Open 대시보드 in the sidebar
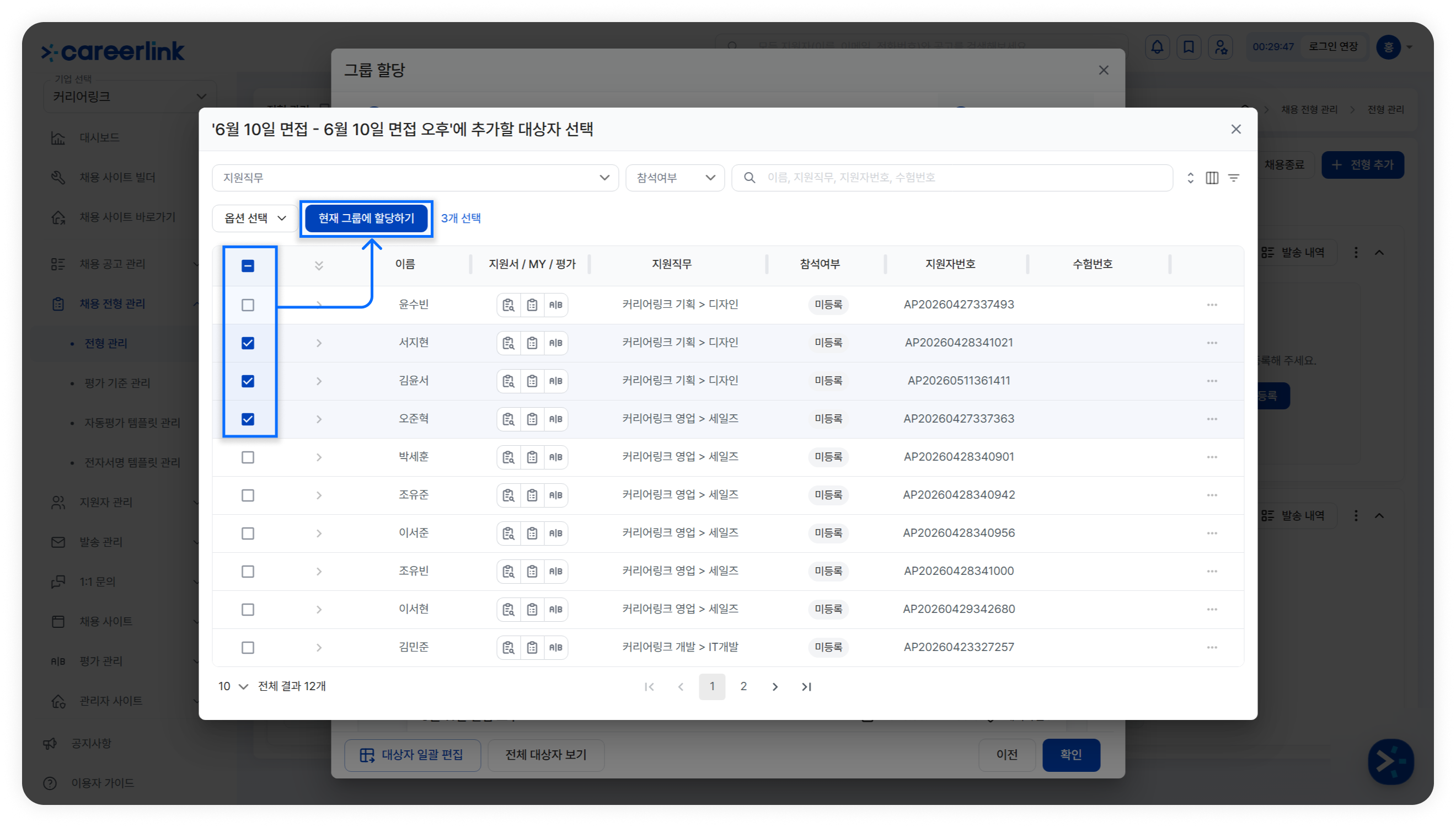The width and height of the screenshot is (1456, 827). click(99, 138)
